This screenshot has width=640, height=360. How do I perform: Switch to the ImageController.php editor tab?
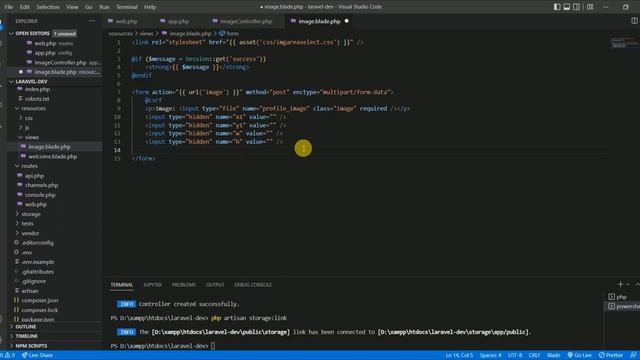tap(246, 21)
